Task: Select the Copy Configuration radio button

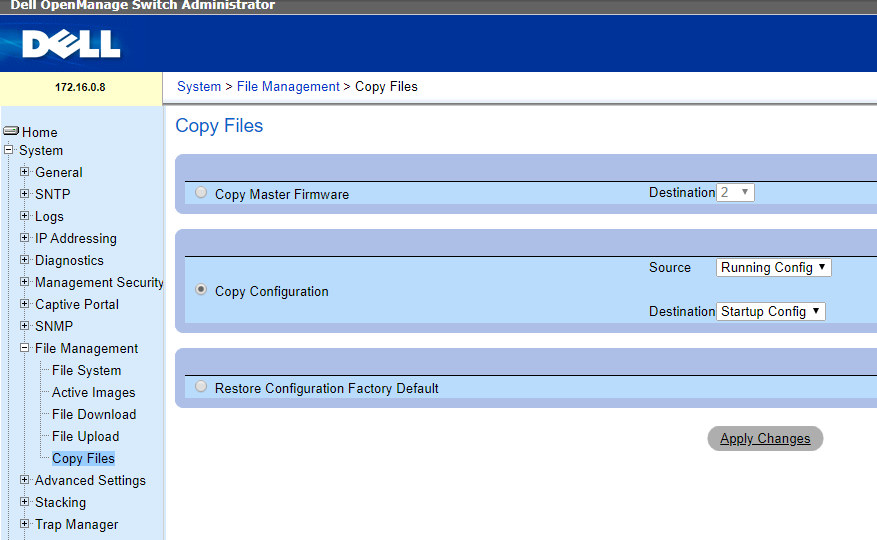Action: tap(201, 289)
